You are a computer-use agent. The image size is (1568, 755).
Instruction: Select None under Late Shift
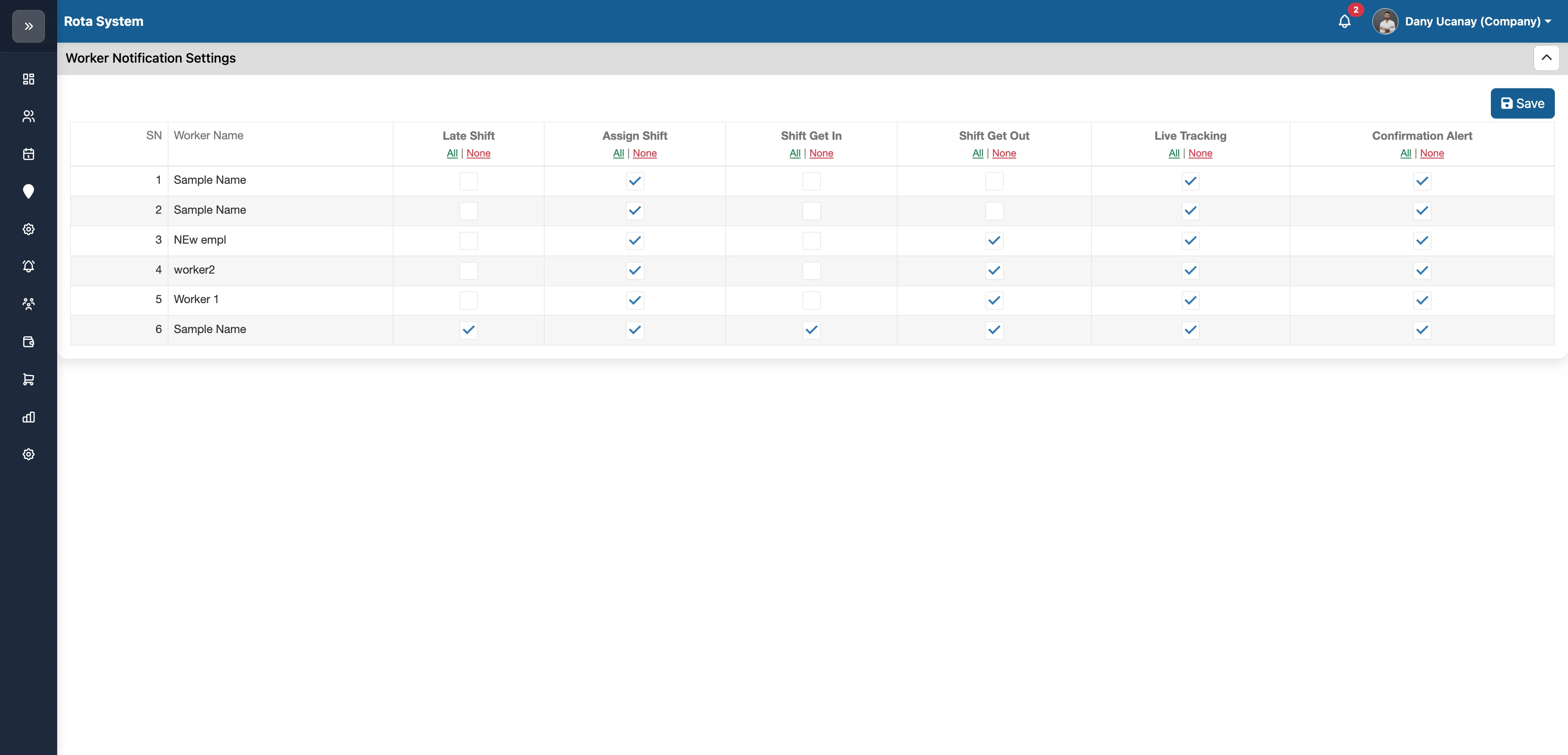478,153
